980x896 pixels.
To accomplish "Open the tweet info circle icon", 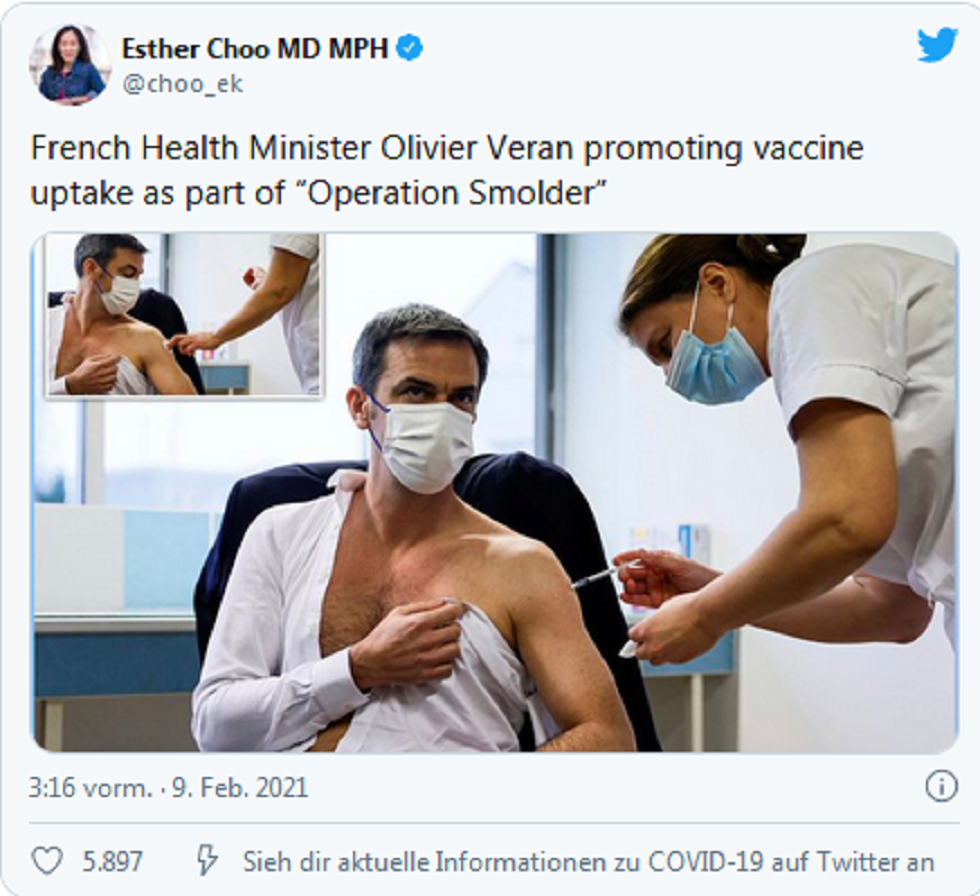I will (x=941, y=786).
